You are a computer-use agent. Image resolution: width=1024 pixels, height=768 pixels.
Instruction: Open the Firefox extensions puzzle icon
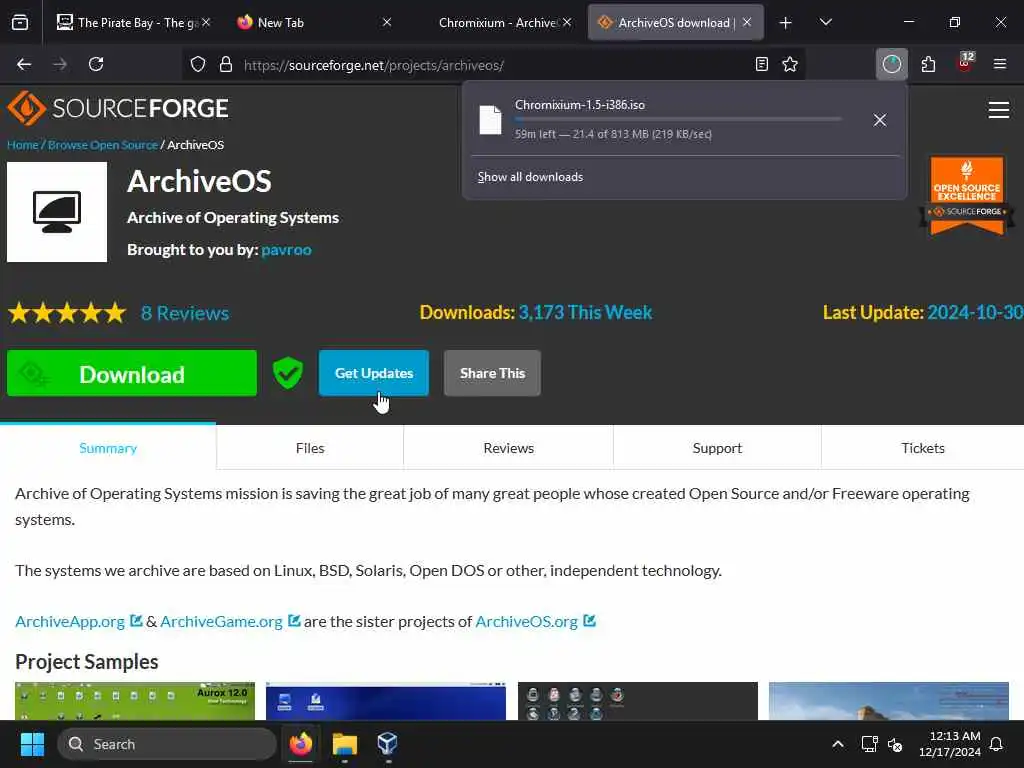click(928, 64)
